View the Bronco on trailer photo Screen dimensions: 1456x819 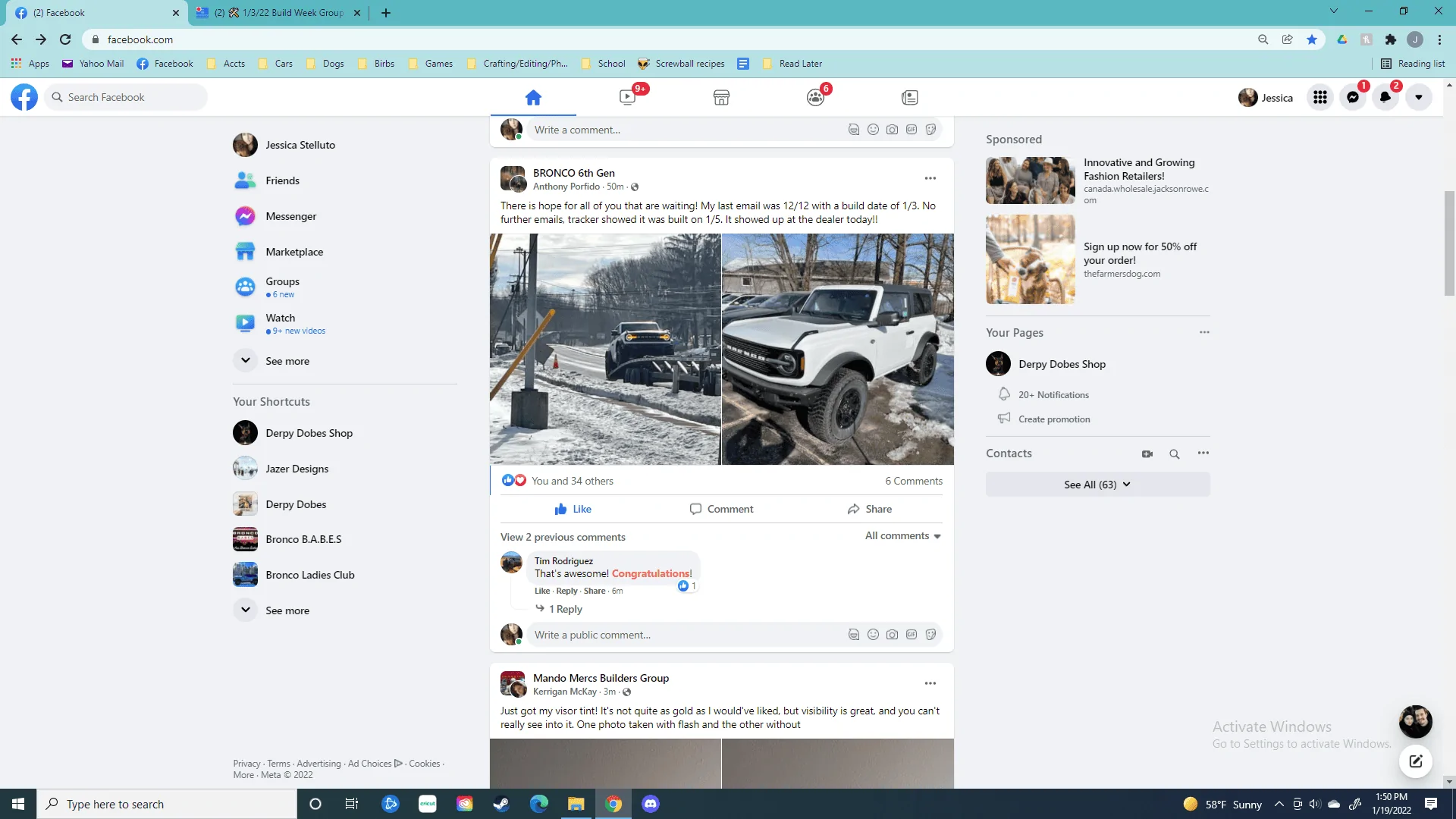[x=605, y=349]
